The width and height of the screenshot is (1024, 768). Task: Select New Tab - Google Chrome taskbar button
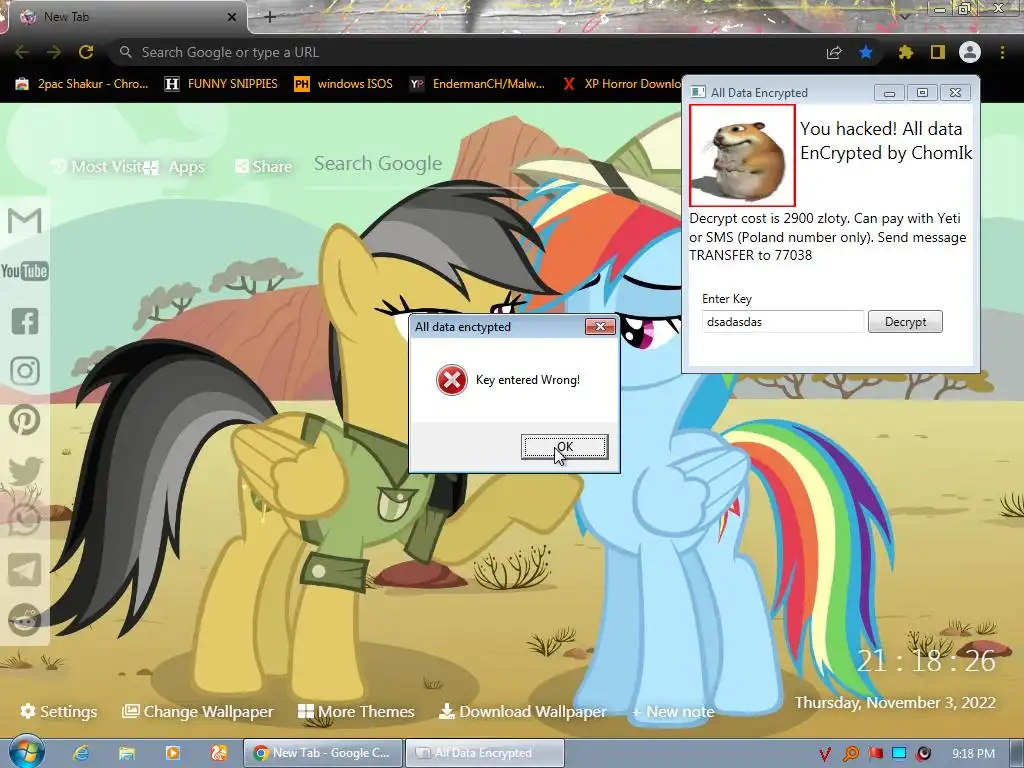323,753
